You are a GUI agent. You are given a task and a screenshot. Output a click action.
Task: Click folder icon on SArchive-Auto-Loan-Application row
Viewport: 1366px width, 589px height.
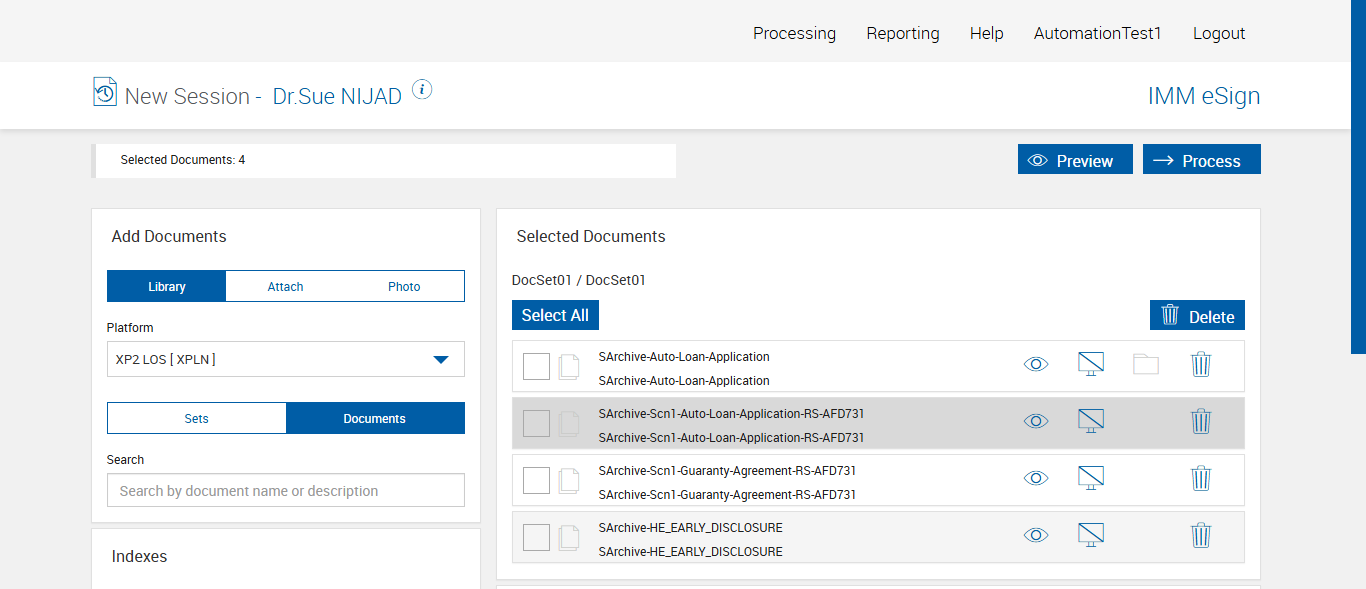[x=1146, y=365]
